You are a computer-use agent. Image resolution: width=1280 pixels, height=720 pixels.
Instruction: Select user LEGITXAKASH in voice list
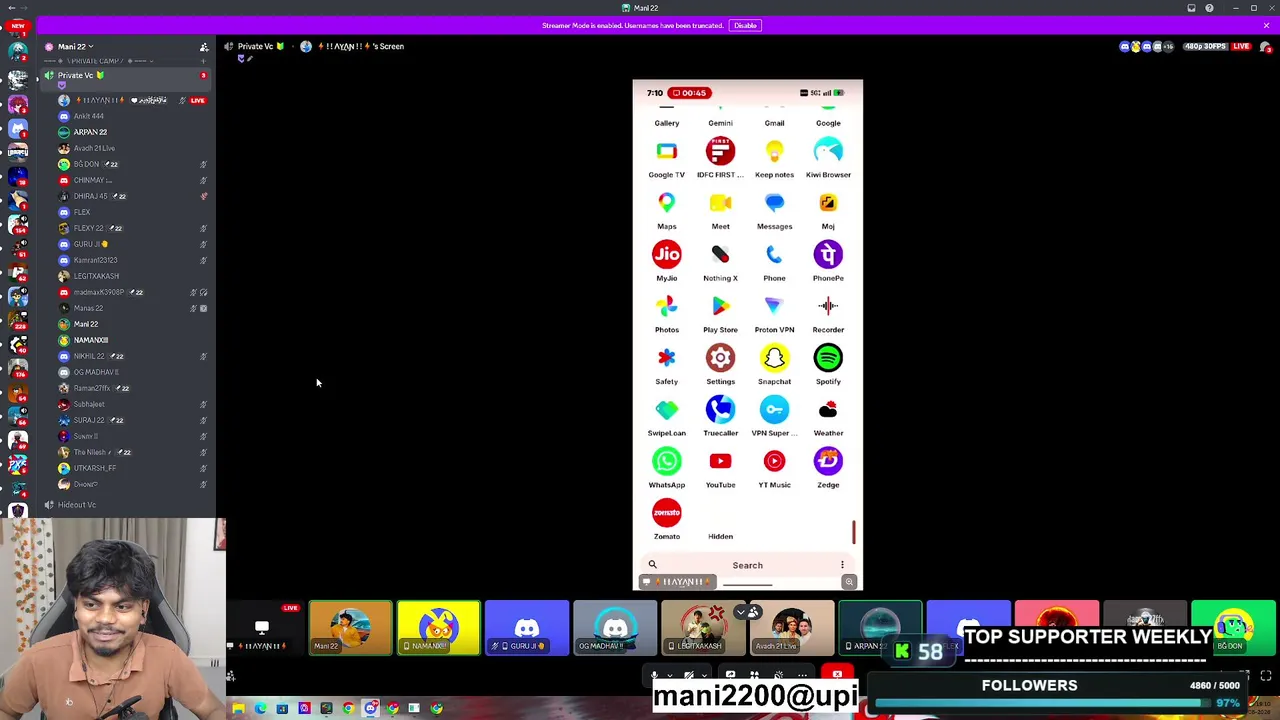[x=96, y=276]
